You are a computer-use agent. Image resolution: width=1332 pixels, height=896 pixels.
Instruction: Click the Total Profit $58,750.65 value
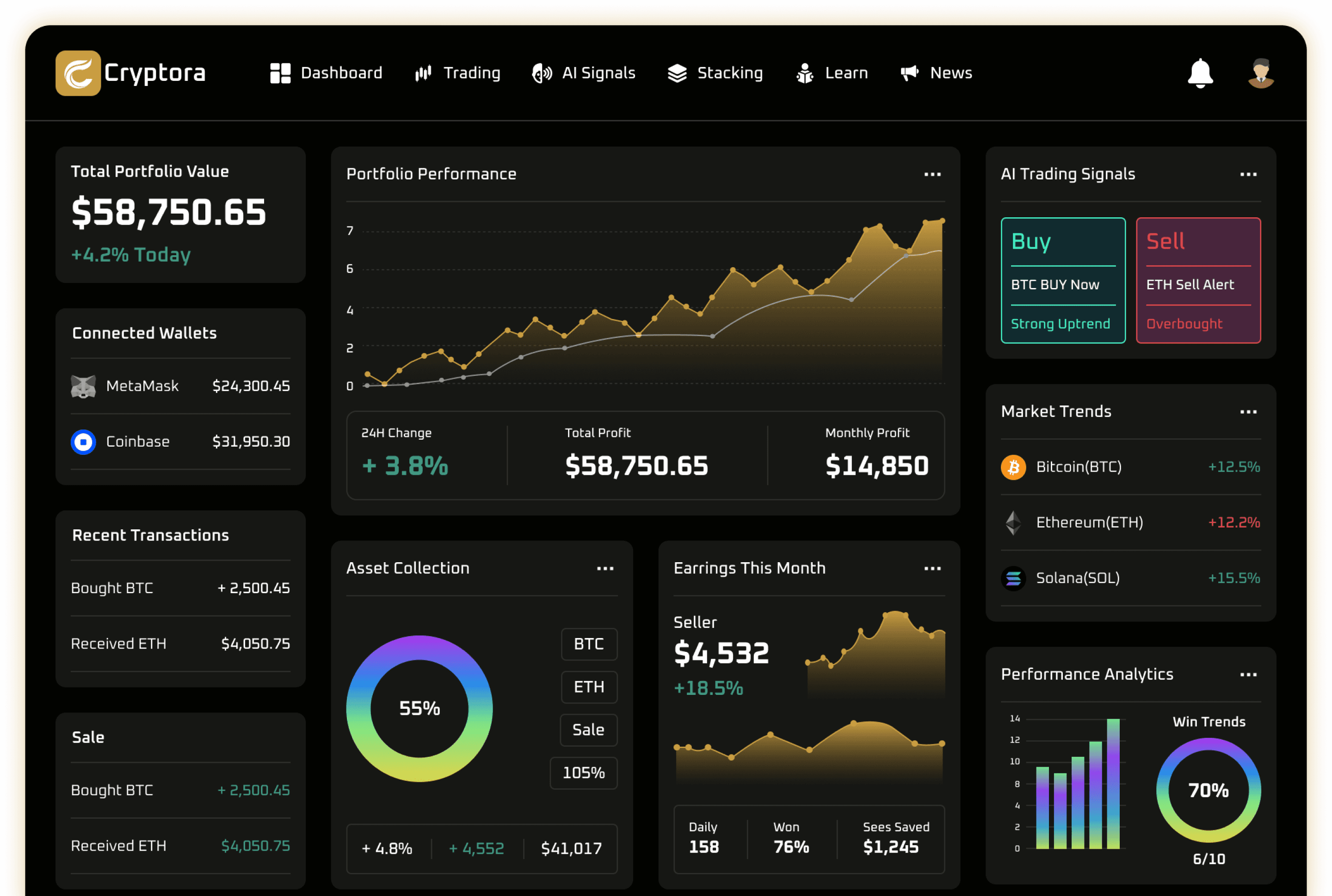pos(636,466)
